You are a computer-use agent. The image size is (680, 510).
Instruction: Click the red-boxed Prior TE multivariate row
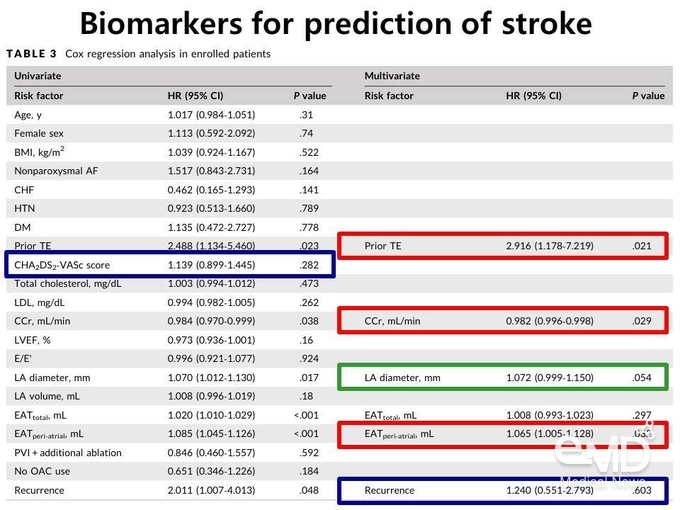(503, 246)
